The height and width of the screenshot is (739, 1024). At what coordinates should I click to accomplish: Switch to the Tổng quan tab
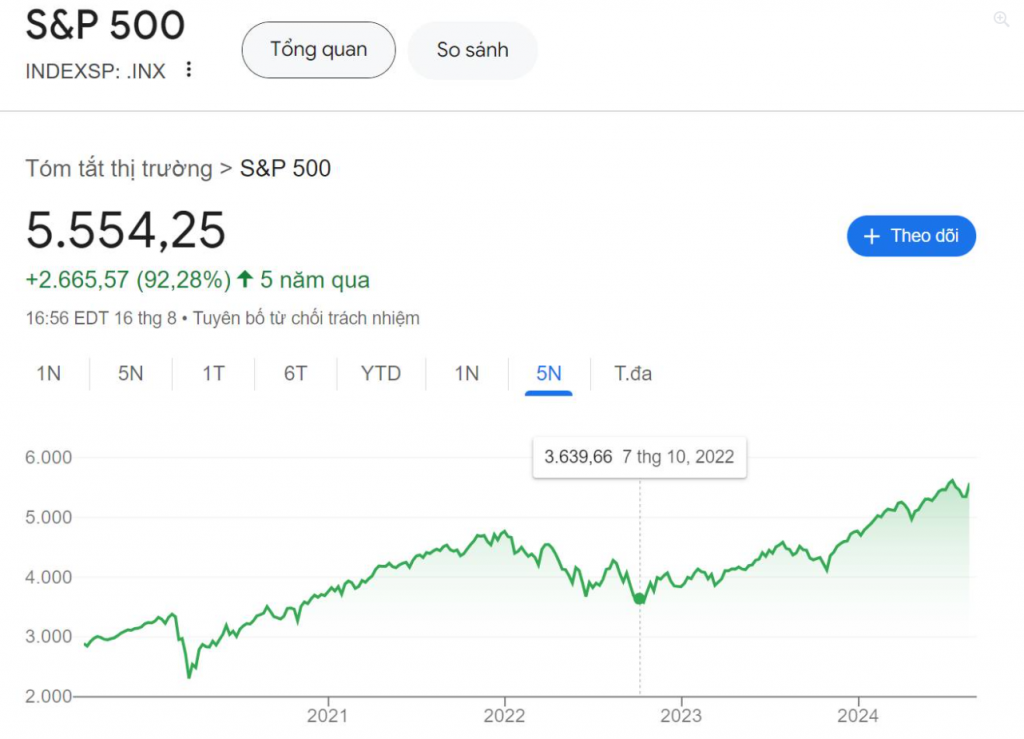(x=318, y=50)
